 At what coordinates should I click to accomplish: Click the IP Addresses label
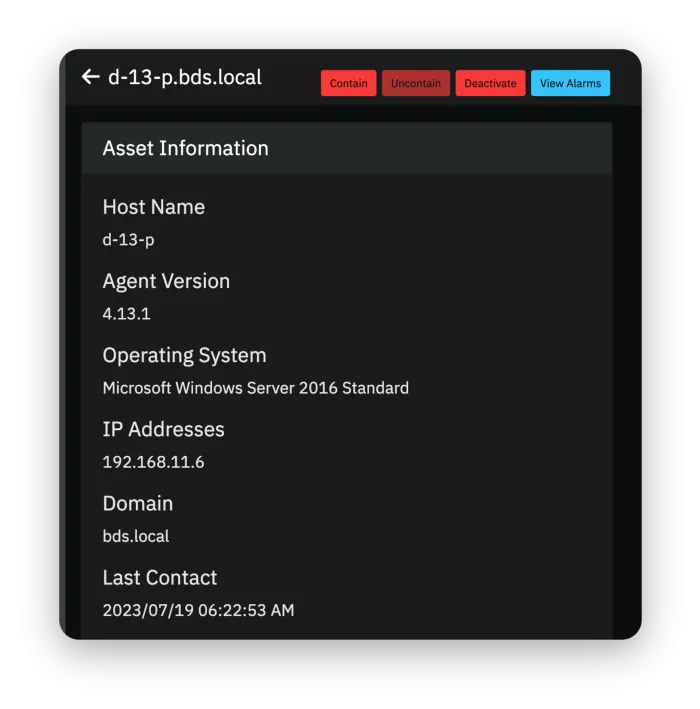tap(163, 429)
